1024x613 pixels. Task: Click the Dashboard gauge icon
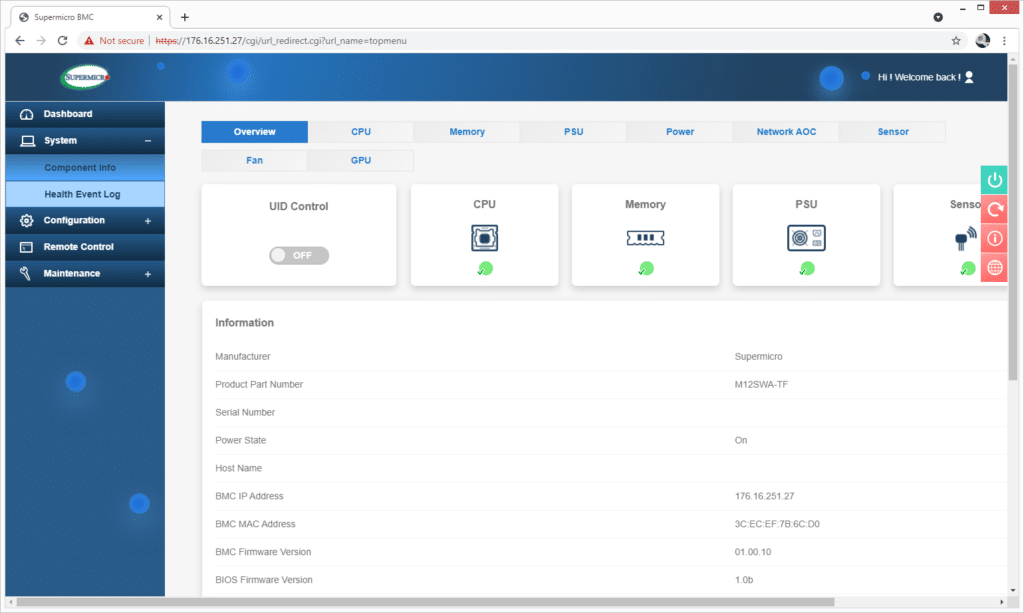pos(26,114)
